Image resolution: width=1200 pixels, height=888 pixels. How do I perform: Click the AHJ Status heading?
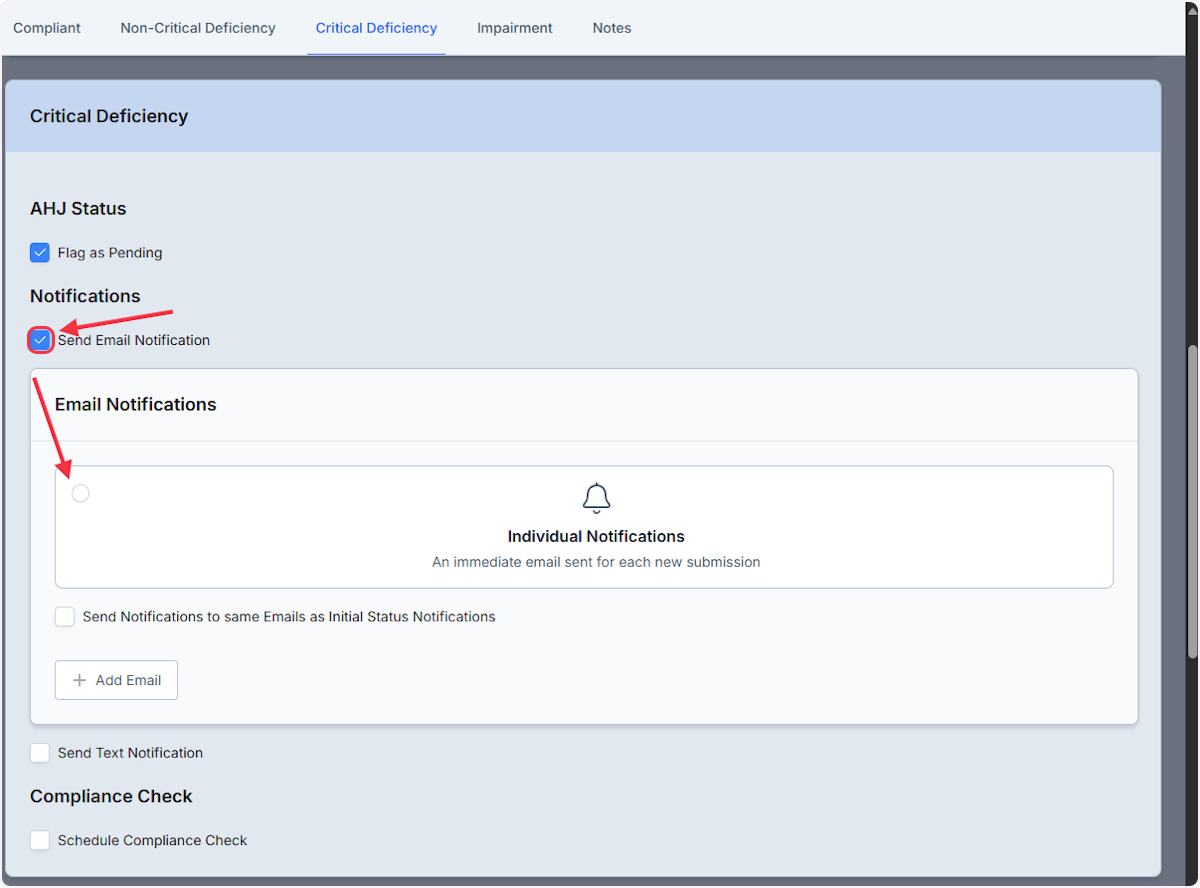pyautogui.click(x=78, y=209)
